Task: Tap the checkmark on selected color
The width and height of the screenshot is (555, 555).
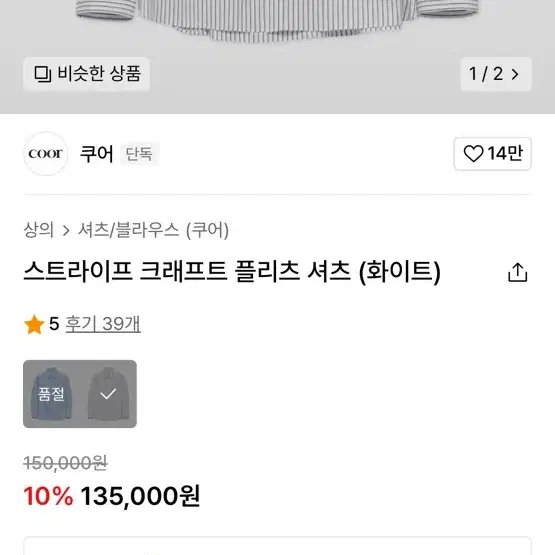Action: point(108,394)
